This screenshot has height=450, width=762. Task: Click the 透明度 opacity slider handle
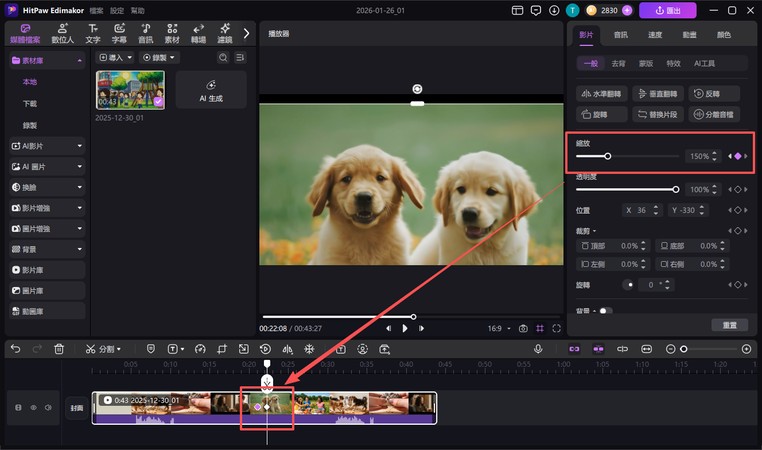(676, 189)
